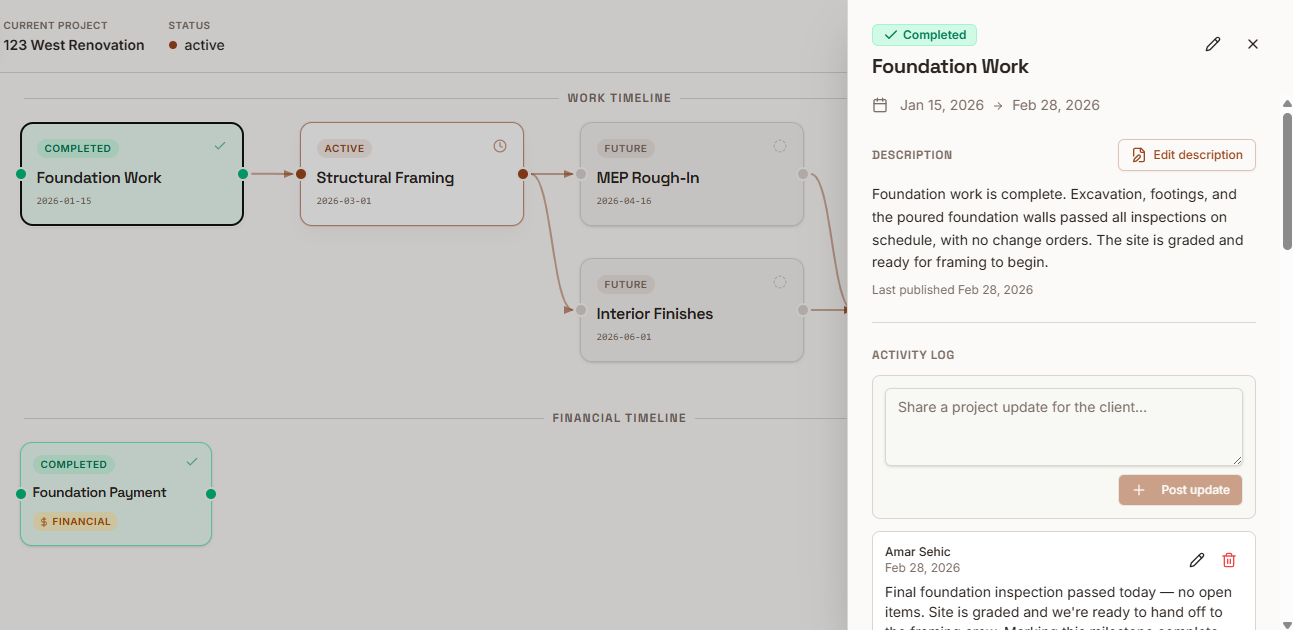Click the scrollbar up arrow in detail panel
1293x630 pixels.
(x=1287, y=103)
